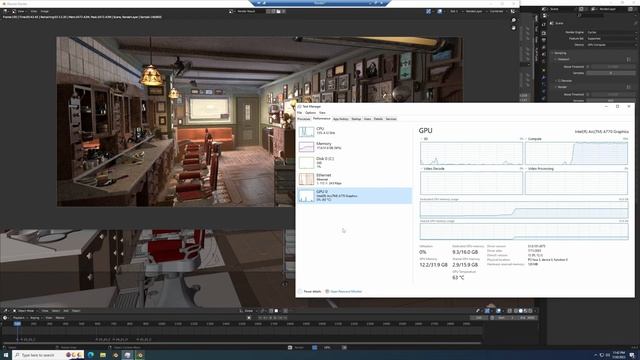
Task: Collapse the Viewport sampling subpanel
Action: click(x=562, y=59)
